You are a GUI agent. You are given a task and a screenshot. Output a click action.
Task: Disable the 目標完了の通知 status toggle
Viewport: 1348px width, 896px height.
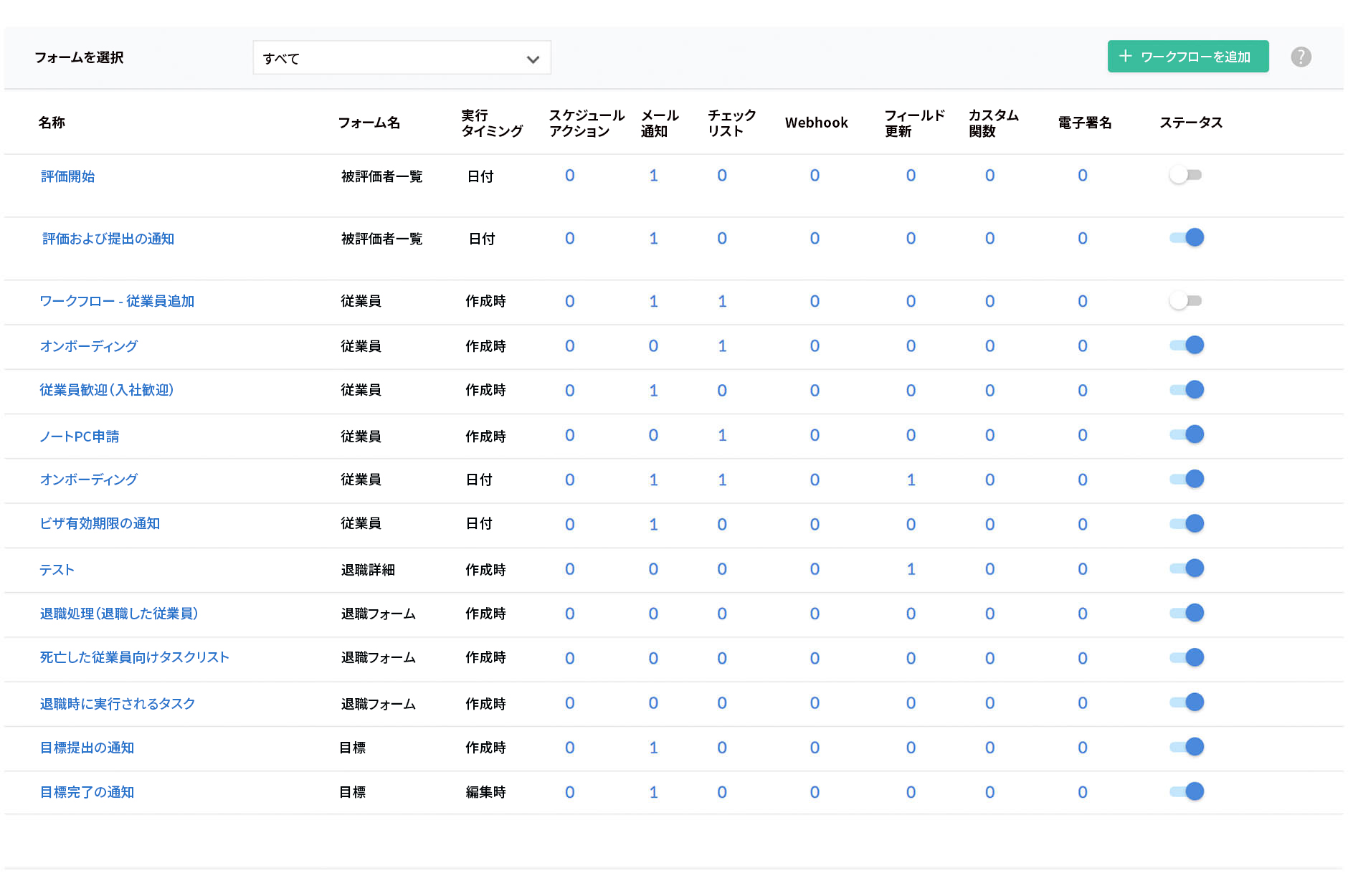pyautogui.click(x=1188, y=791)
